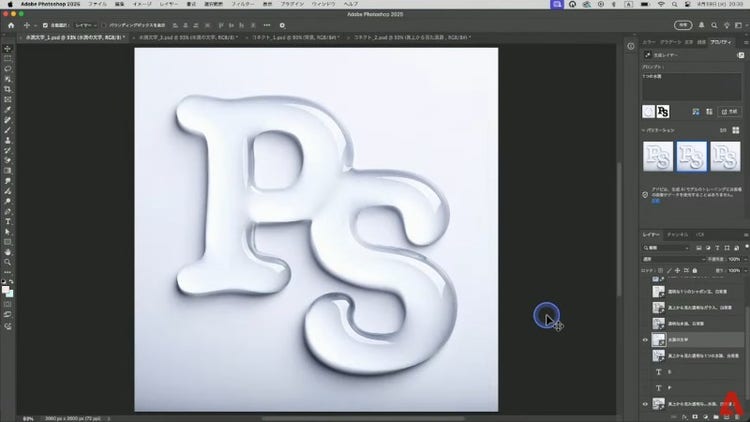The width and height of the screenshot is (750, 422).
Task: Click the 生成 generate button
Action: (x=731, y=111)
